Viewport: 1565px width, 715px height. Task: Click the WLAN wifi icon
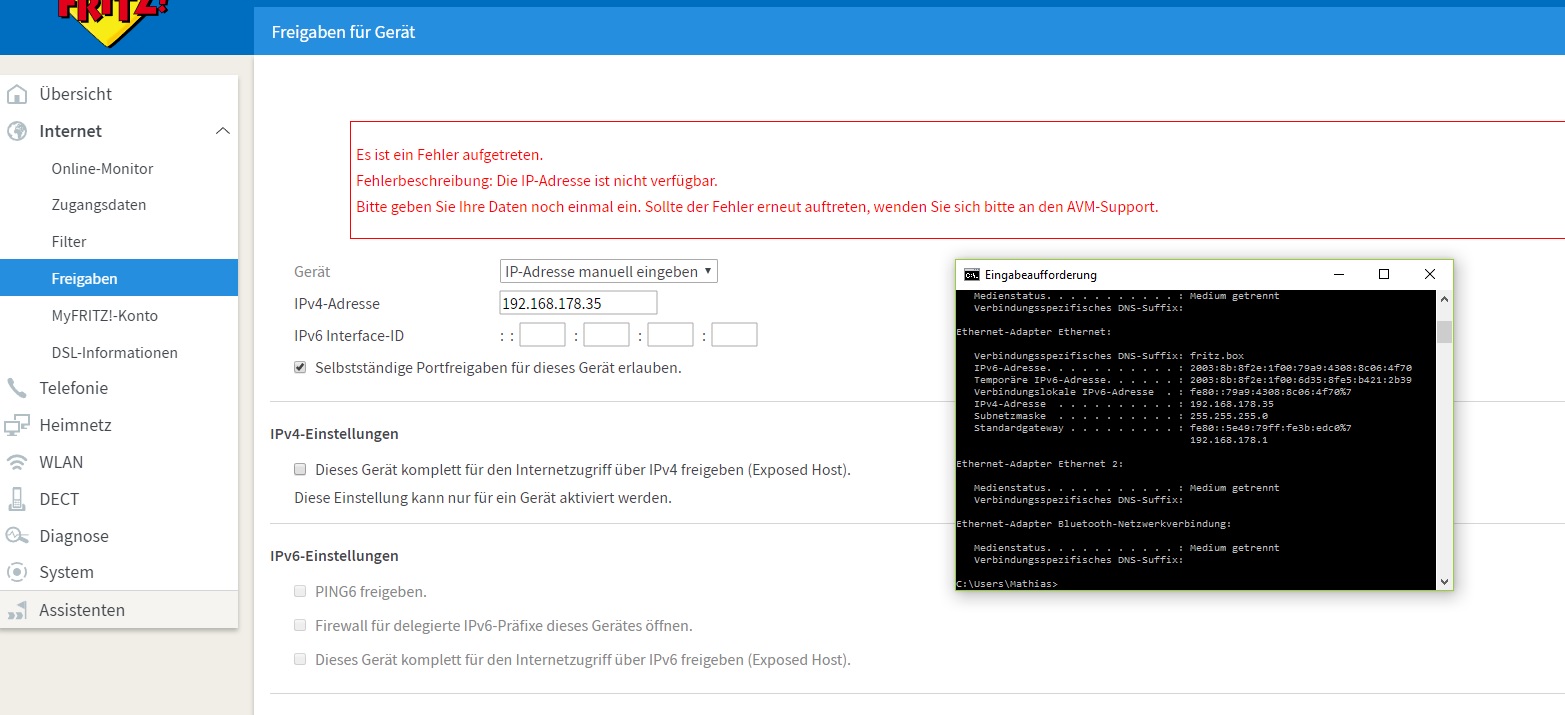point(16,462)
